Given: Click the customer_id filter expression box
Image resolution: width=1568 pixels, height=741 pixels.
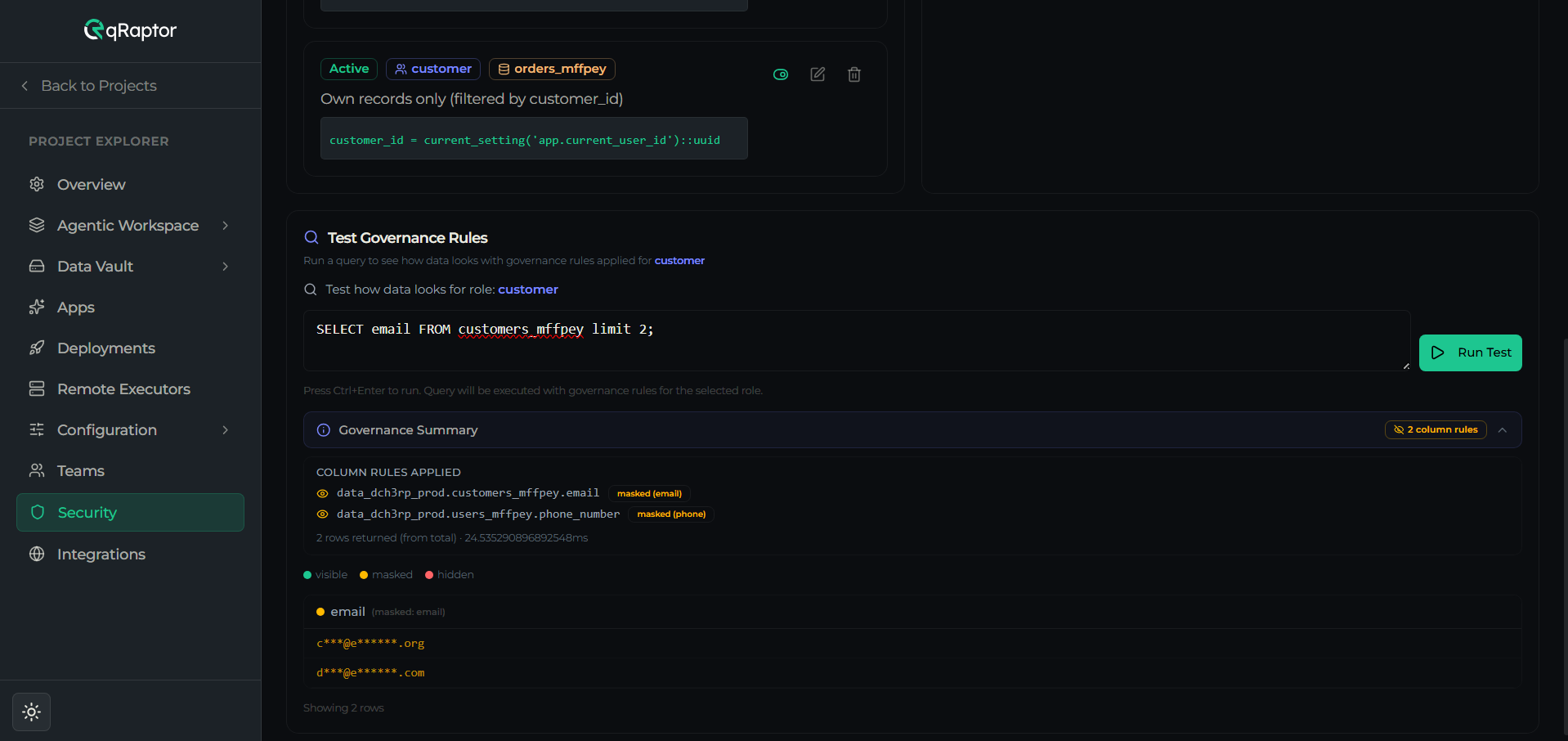Looking at the screenshot, I should (x=534, y=138).
